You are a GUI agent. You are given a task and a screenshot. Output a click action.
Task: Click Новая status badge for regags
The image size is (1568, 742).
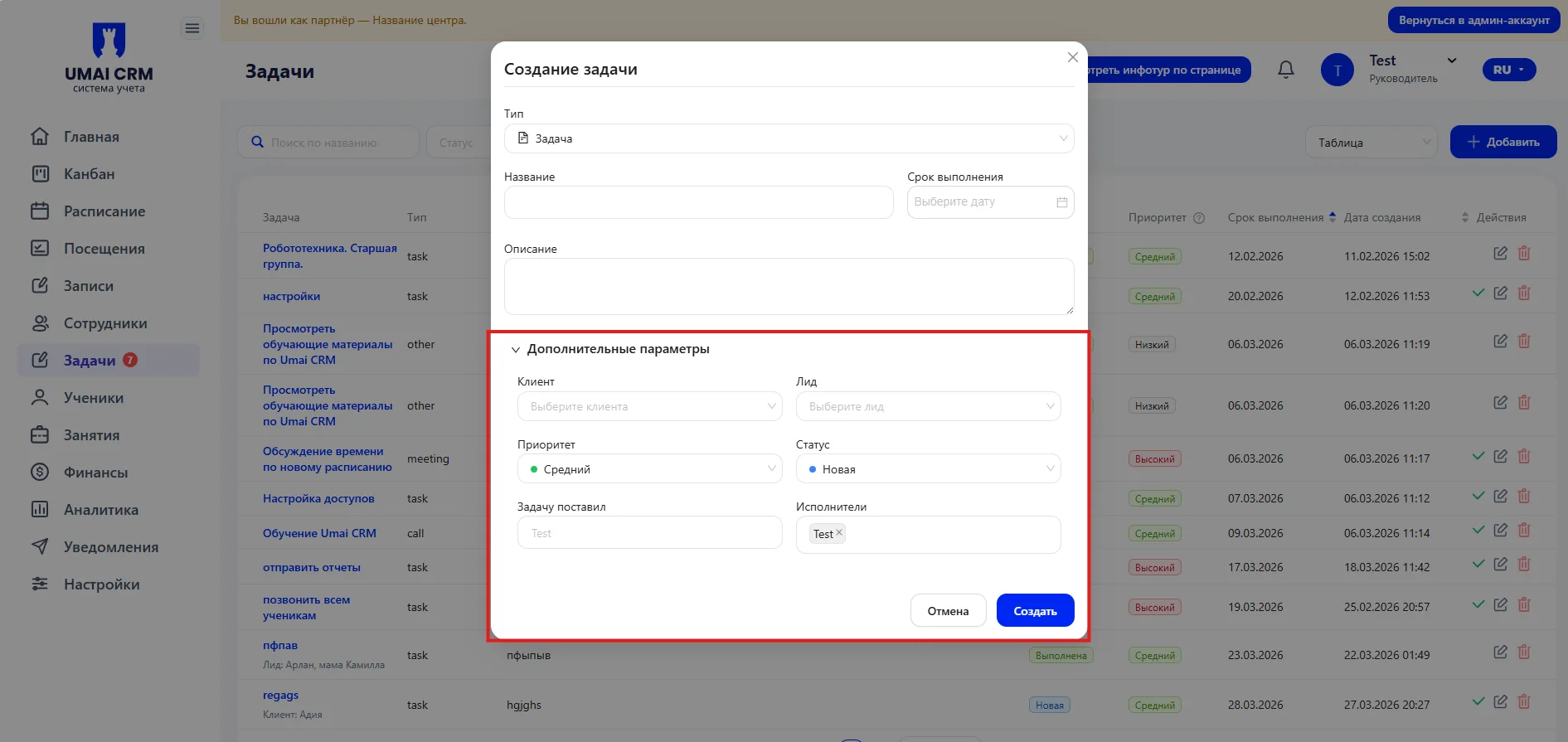point(1049,705)
